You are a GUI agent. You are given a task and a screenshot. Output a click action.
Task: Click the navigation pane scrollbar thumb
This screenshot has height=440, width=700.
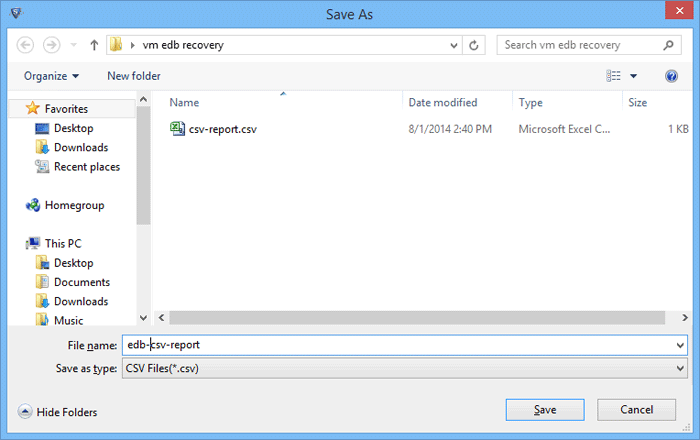click(x=143, y=165)
